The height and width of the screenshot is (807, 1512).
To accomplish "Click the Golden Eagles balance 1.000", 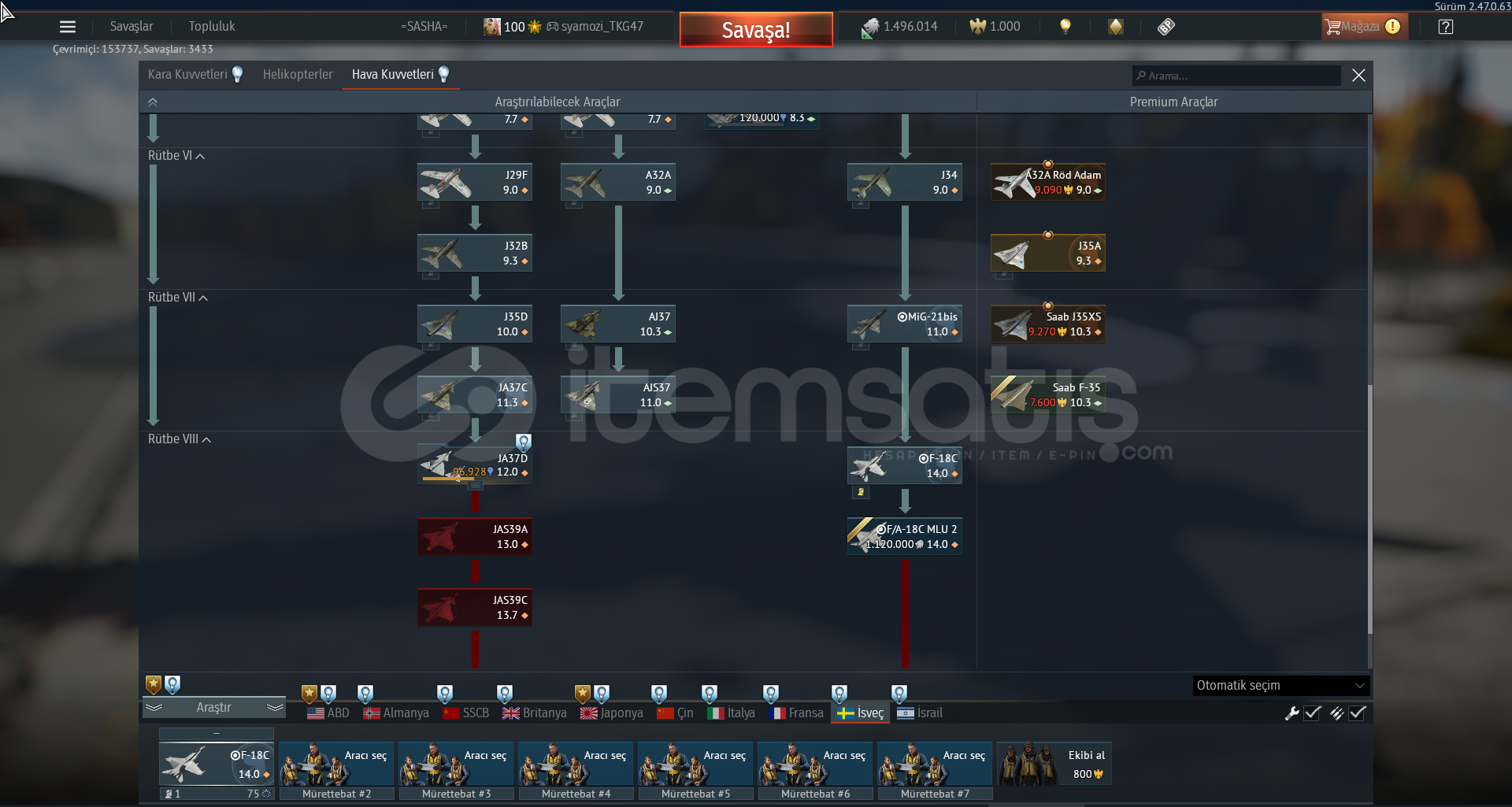I will [x=995, y=27].
